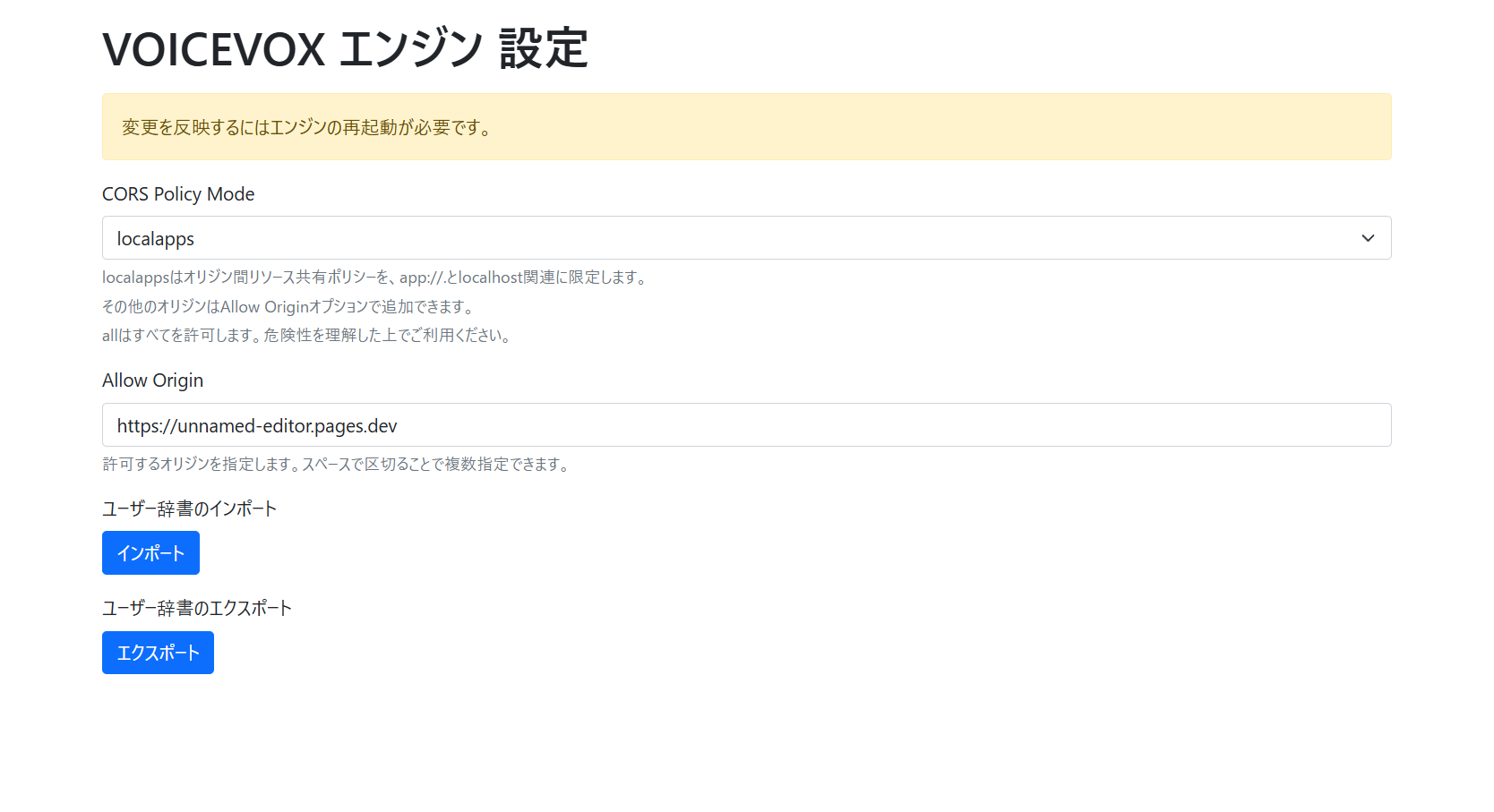The width and height of the screenshot is (1494, 812).
Task: Click the Allow Origin label
Action: [152, 380]
